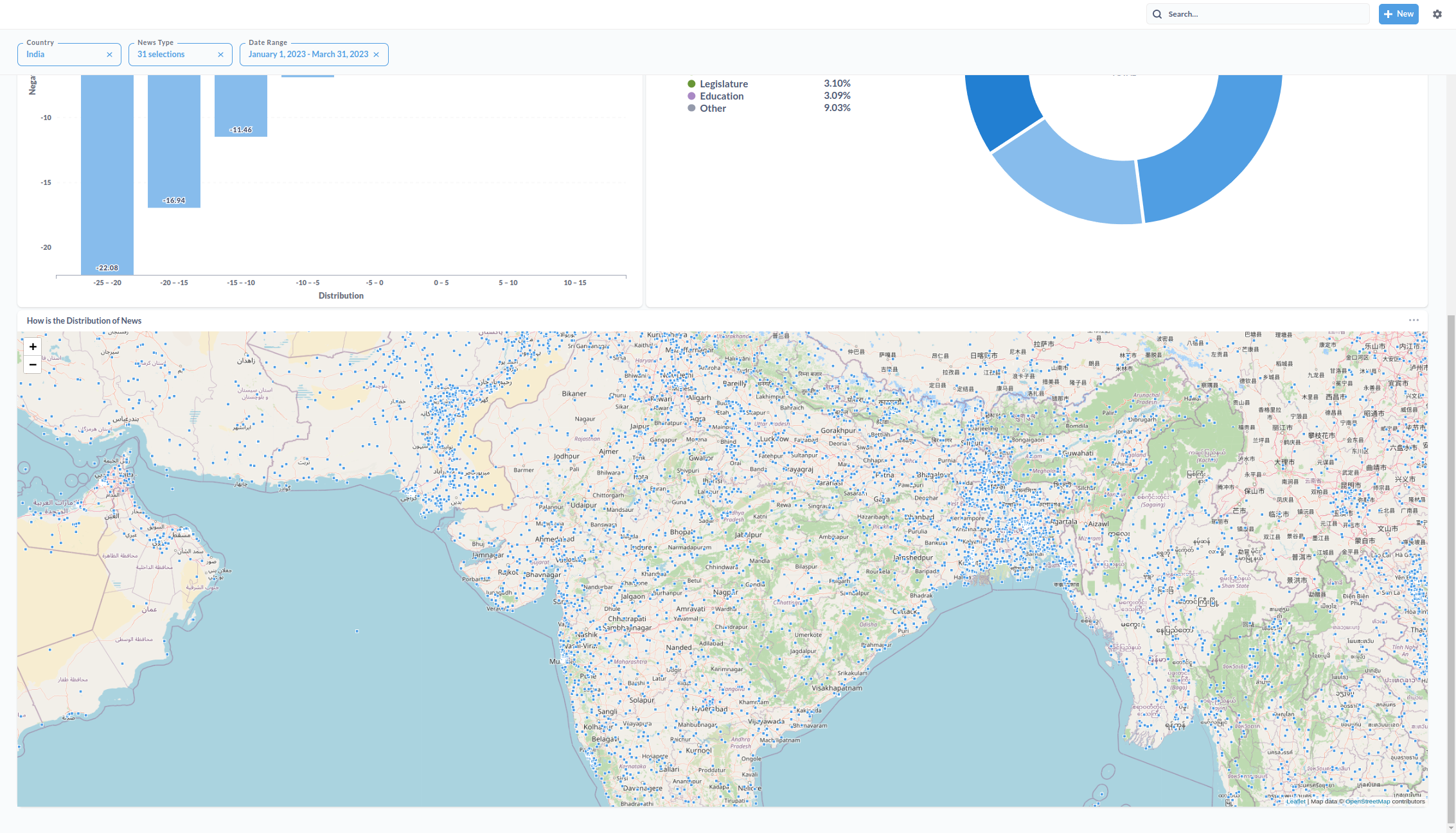Click the zoom in icon on the map
The image size is (1456, 833).
point(32,346)
